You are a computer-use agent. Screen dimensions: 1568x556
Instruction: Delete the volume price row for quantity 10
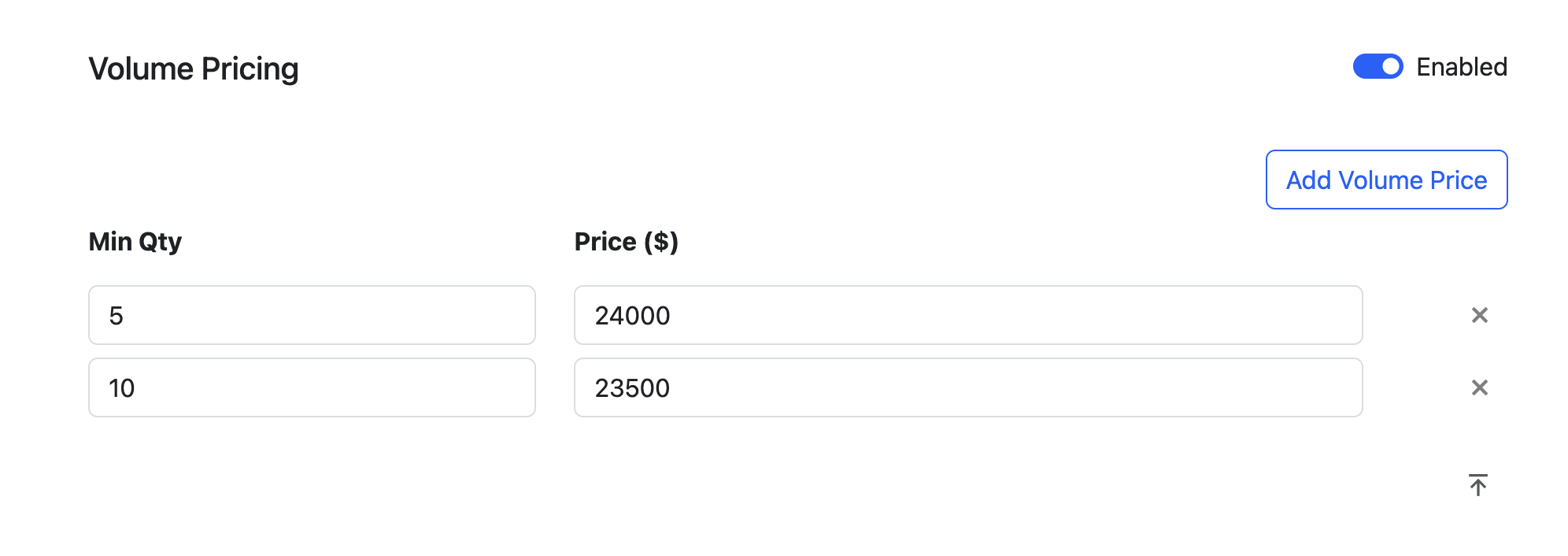[x=1479, y=387]
